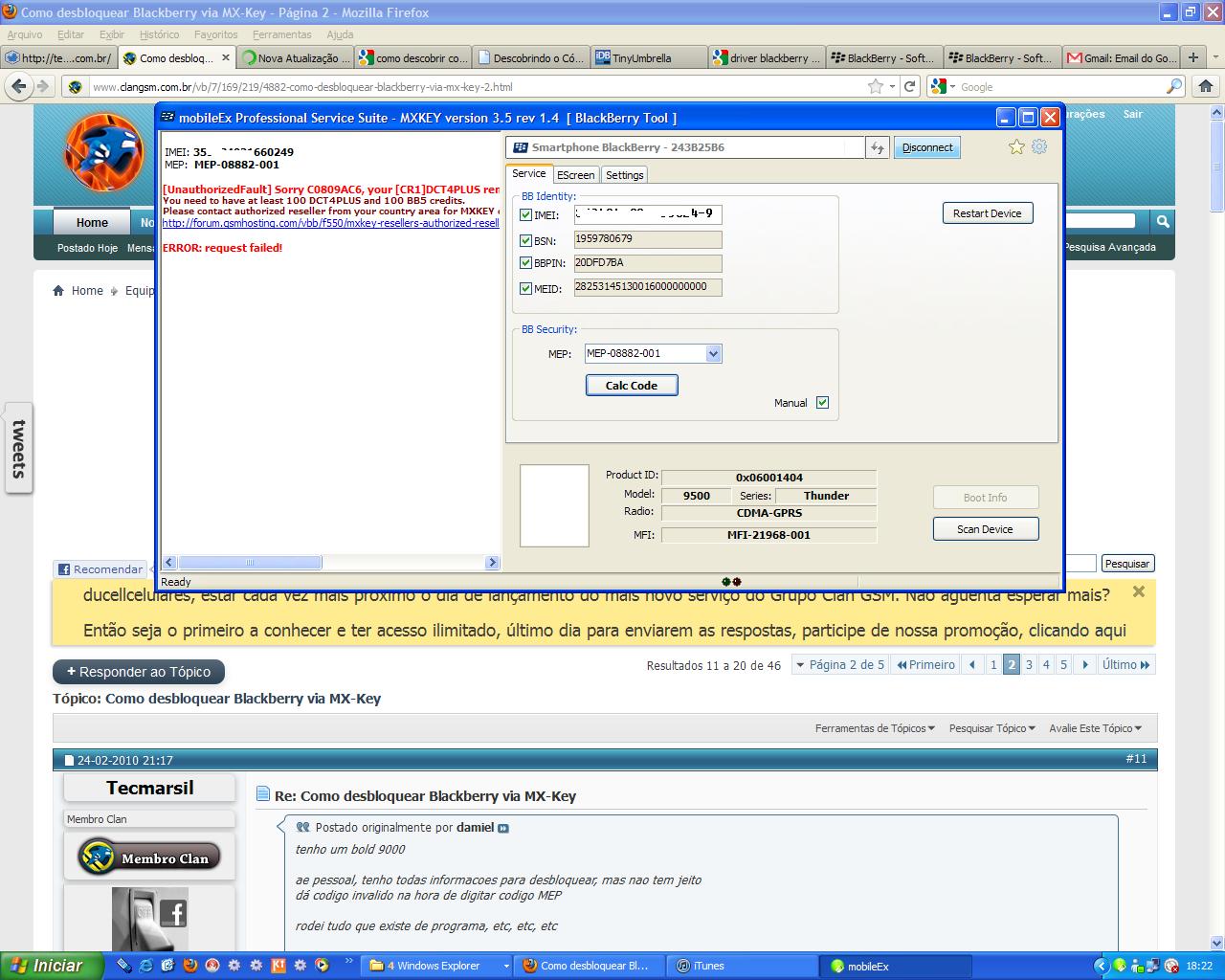Open Firefox Histórico menu

159,34
